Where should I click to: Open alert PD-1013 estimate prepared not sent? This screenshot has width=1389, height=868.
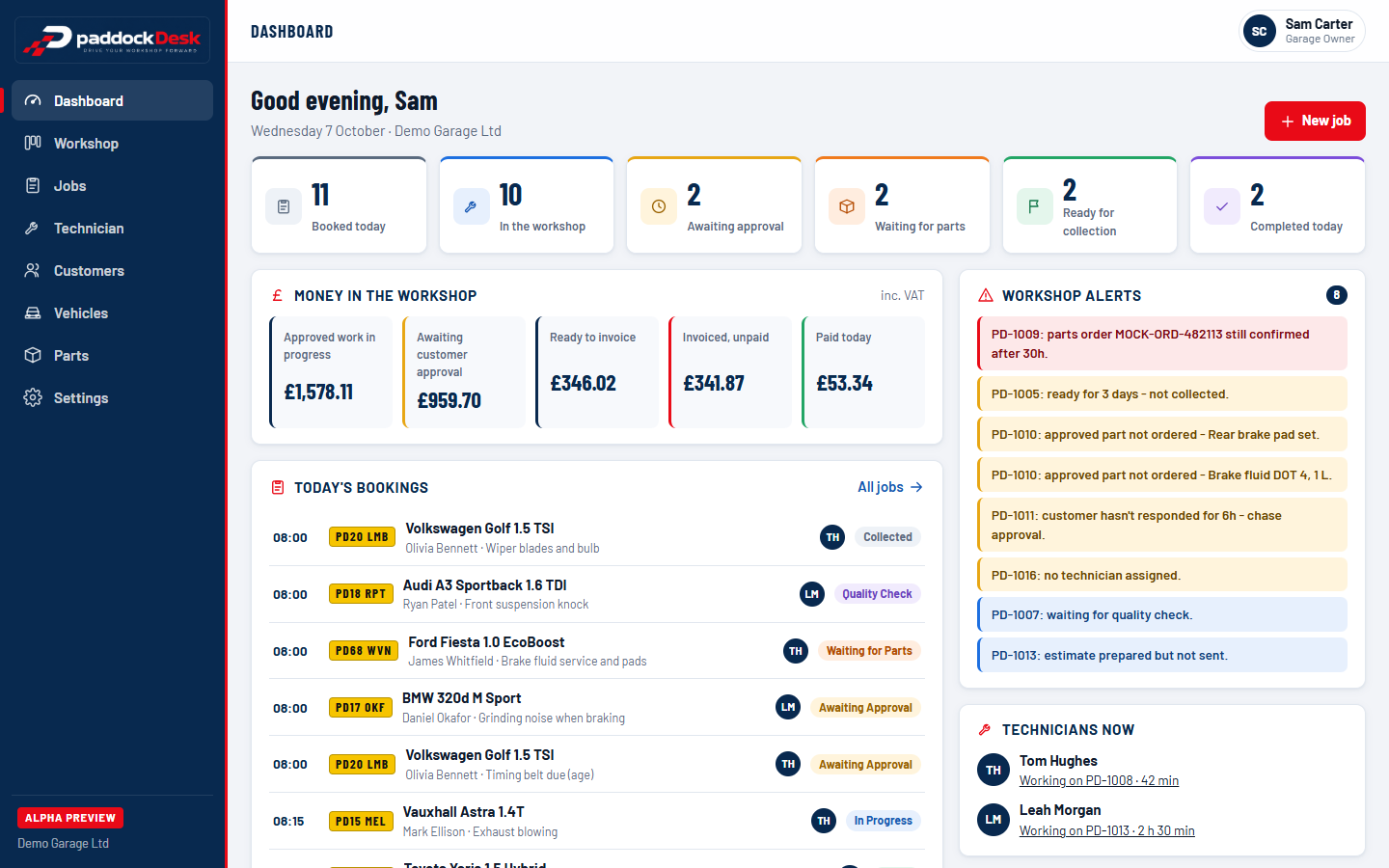click(1162, 655)
